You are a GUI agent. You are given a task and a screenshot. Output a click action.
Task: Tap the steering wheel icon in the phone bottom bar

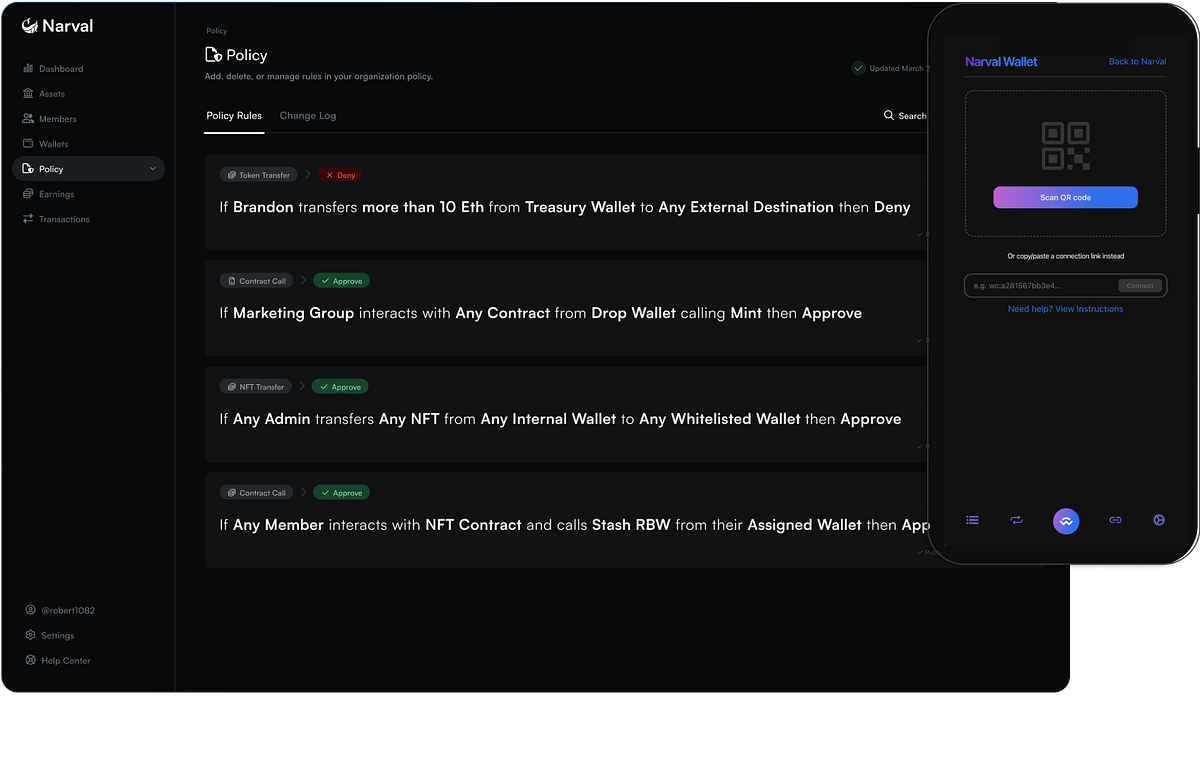(x=1159, y=520)
